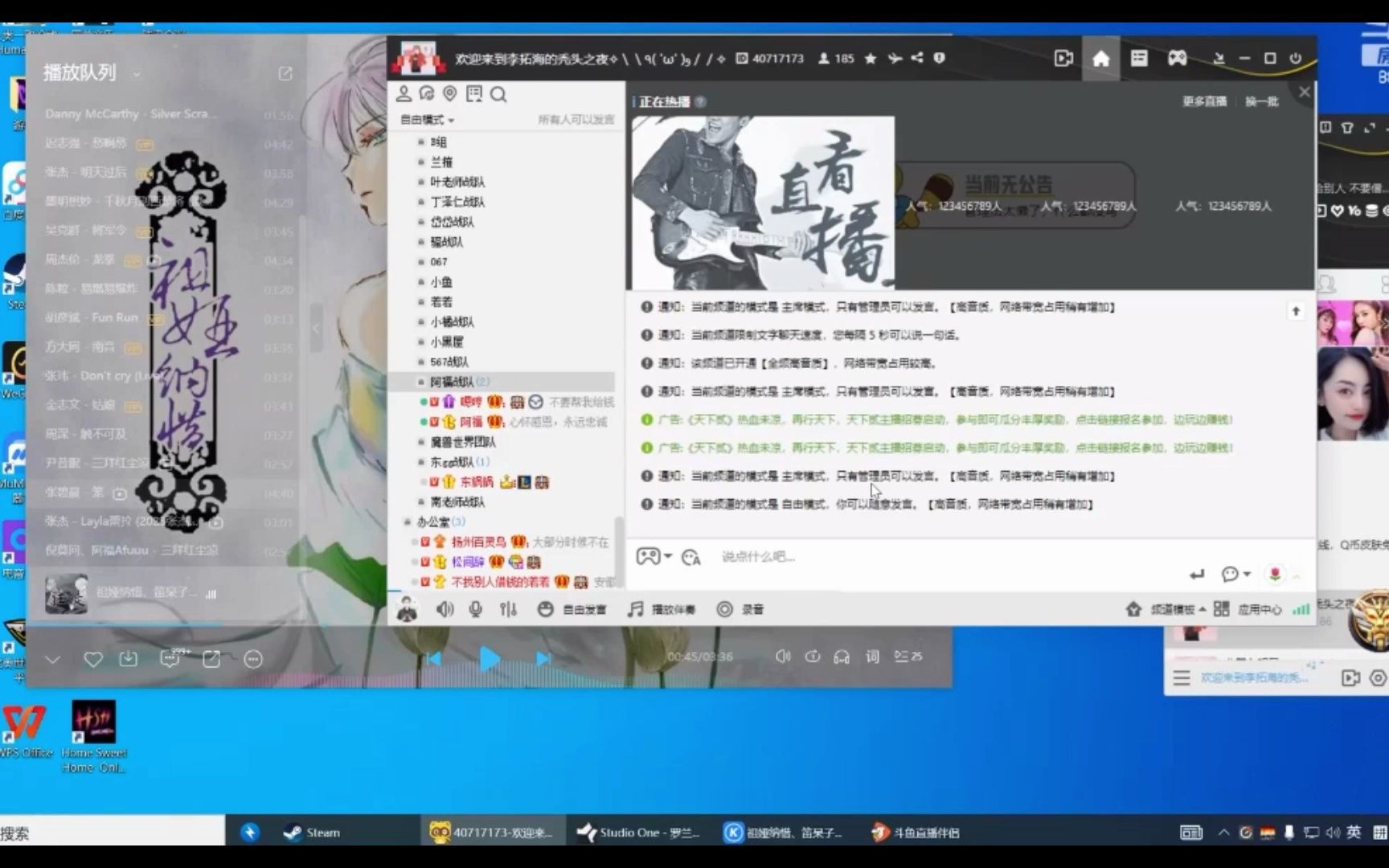Open 应用中心 app center

1248,609
